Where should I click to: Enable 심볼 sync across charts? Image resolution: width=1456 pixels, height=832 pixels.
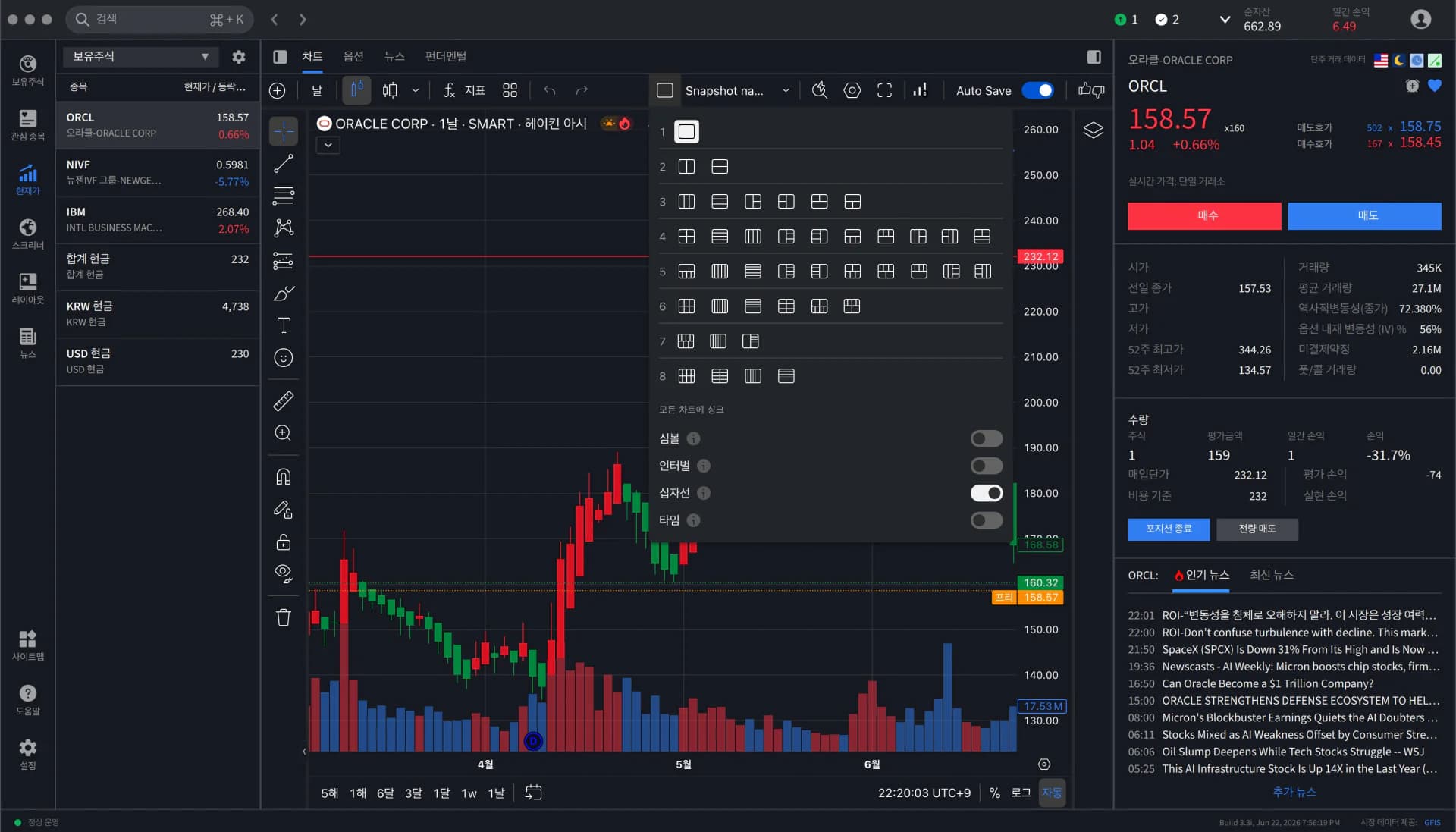click(x=987, y=438)
